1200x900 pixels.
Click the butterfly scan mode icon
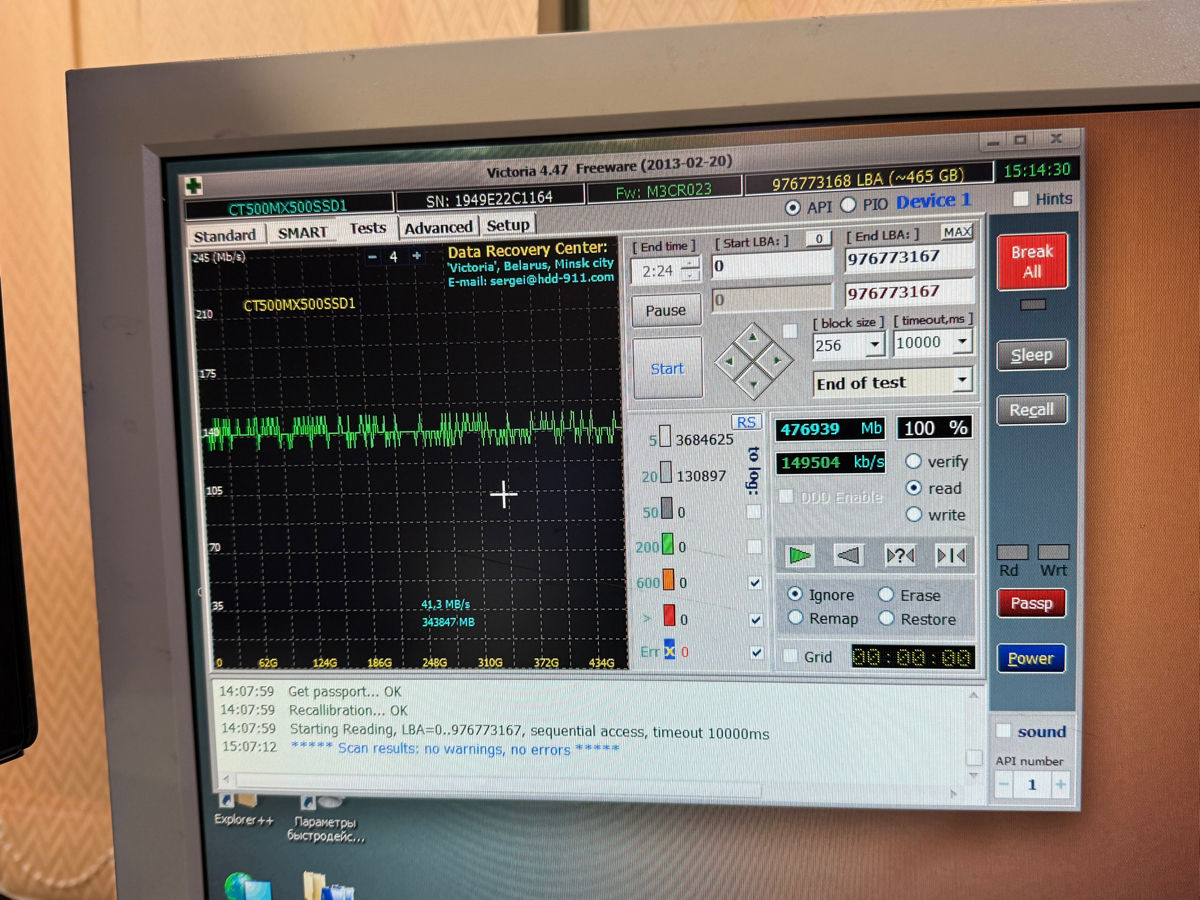[949, 556]
